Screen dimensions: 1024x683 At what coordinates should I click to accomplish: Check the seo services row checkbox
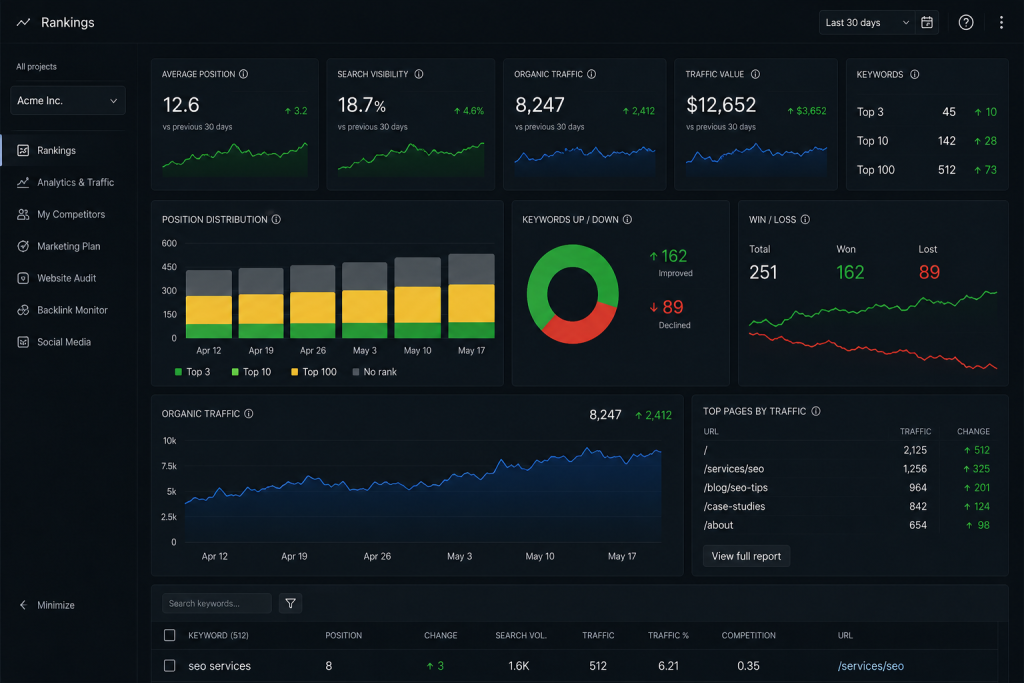(x=170, y=665)
